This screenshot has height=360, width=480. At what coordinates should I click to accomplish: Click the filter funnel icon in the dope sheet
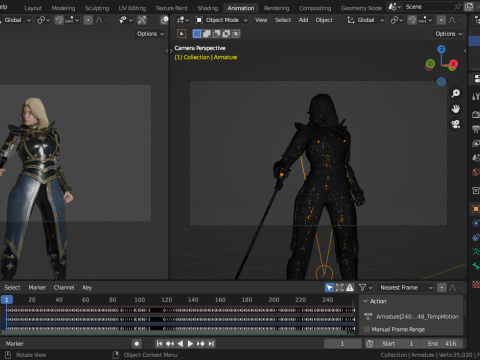click(x=363, y=287)
